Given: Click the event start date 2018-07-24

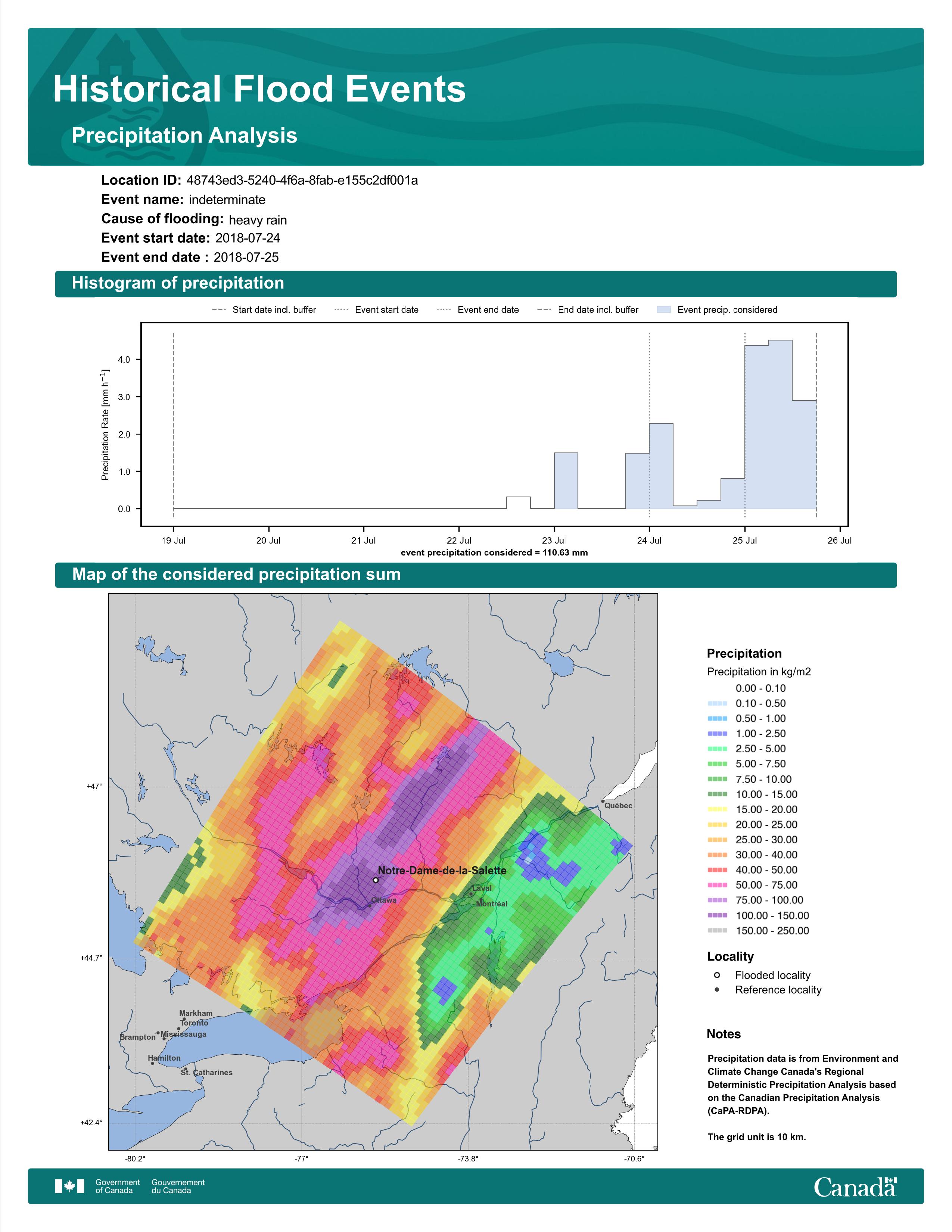Looking at the screenshot, I should (248, 238).
